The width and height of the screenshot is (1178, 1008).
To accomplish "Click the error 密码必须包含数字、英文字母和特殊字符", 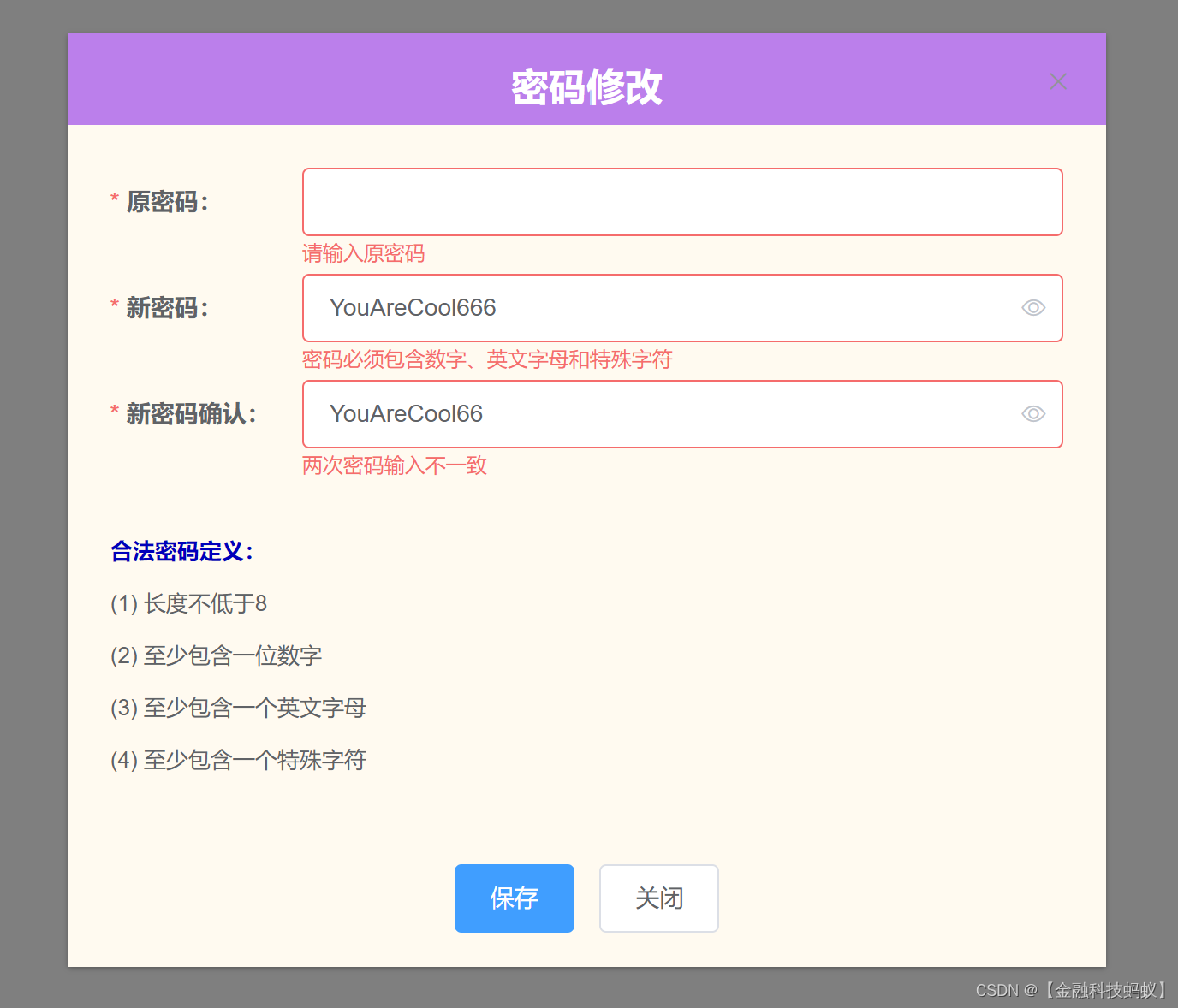I will [487, 359].
